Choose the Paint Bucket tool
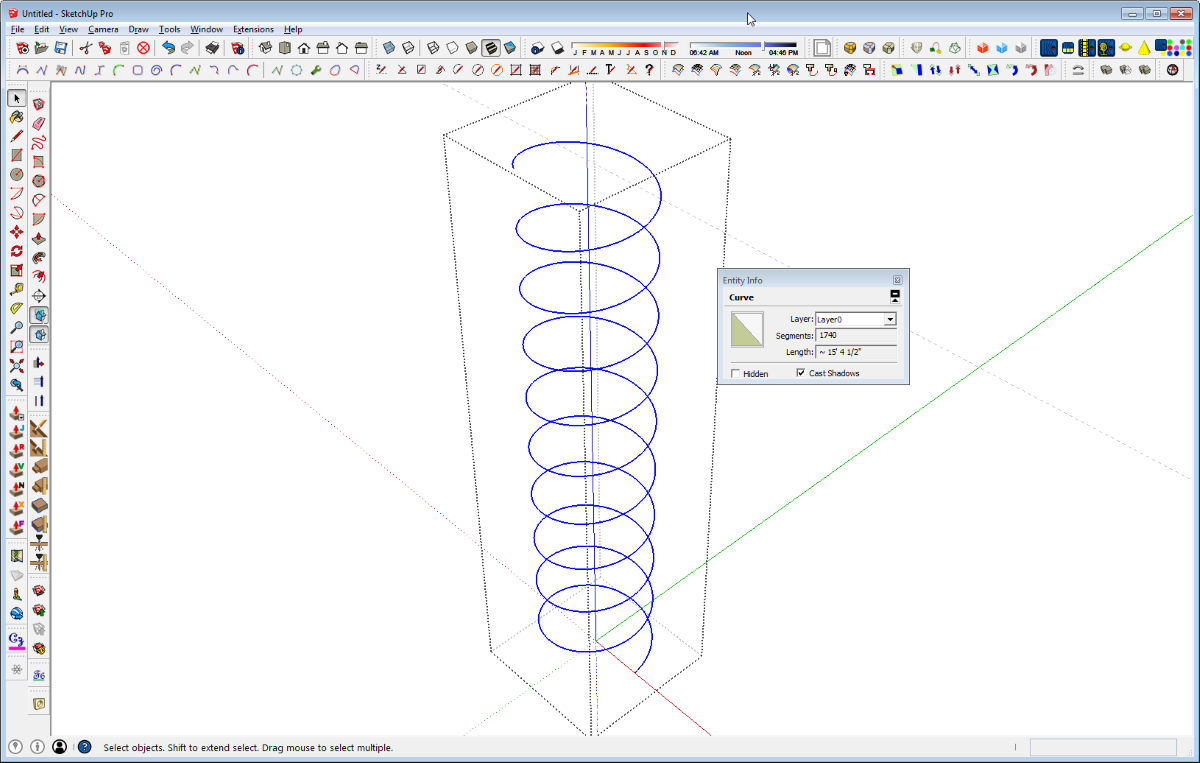The height and width of the screenshot is (763, 1200). click(x=17, y=117)
